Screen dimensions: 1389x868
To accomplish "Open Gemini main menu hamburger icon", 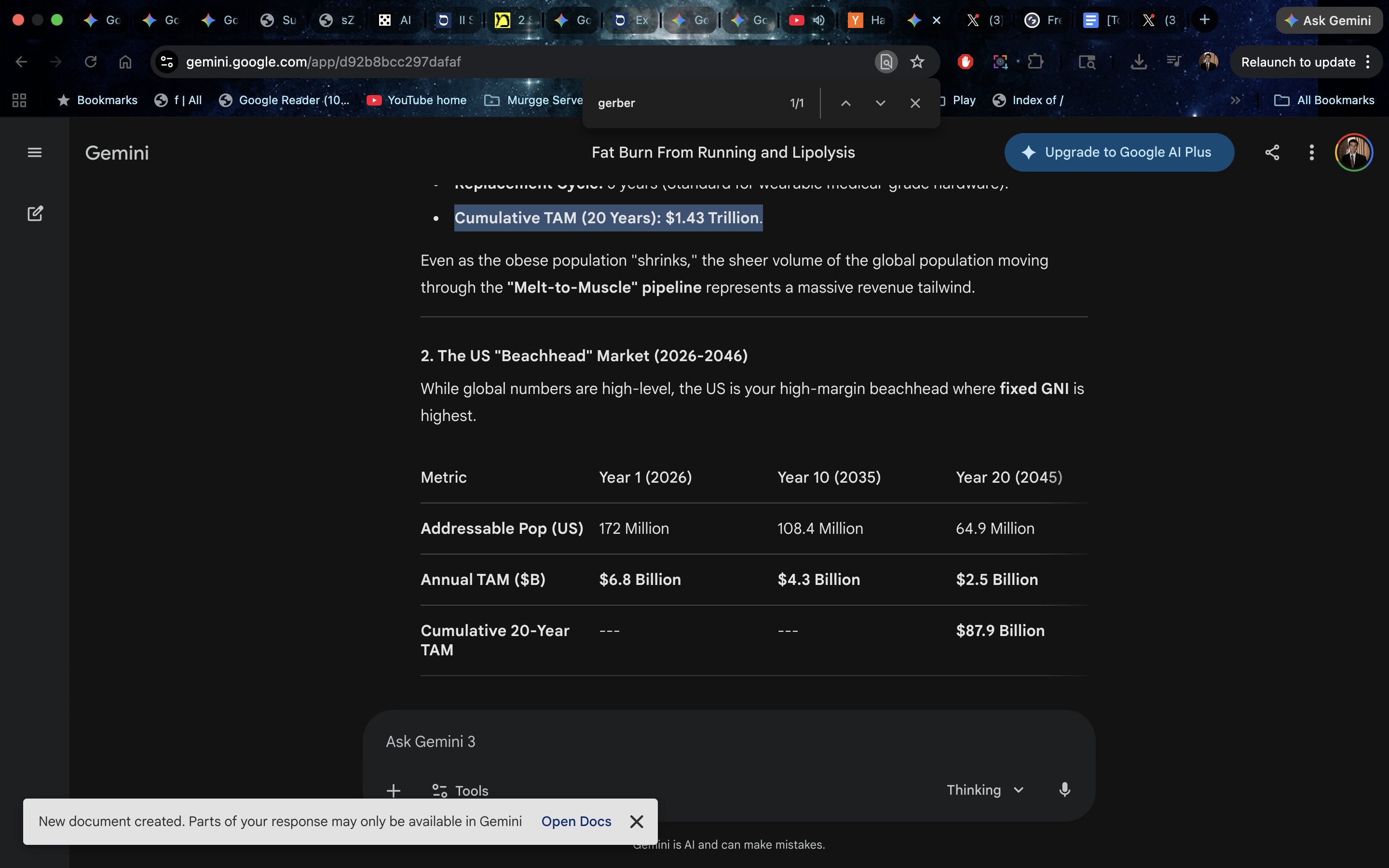I will (x=34, y=152).
